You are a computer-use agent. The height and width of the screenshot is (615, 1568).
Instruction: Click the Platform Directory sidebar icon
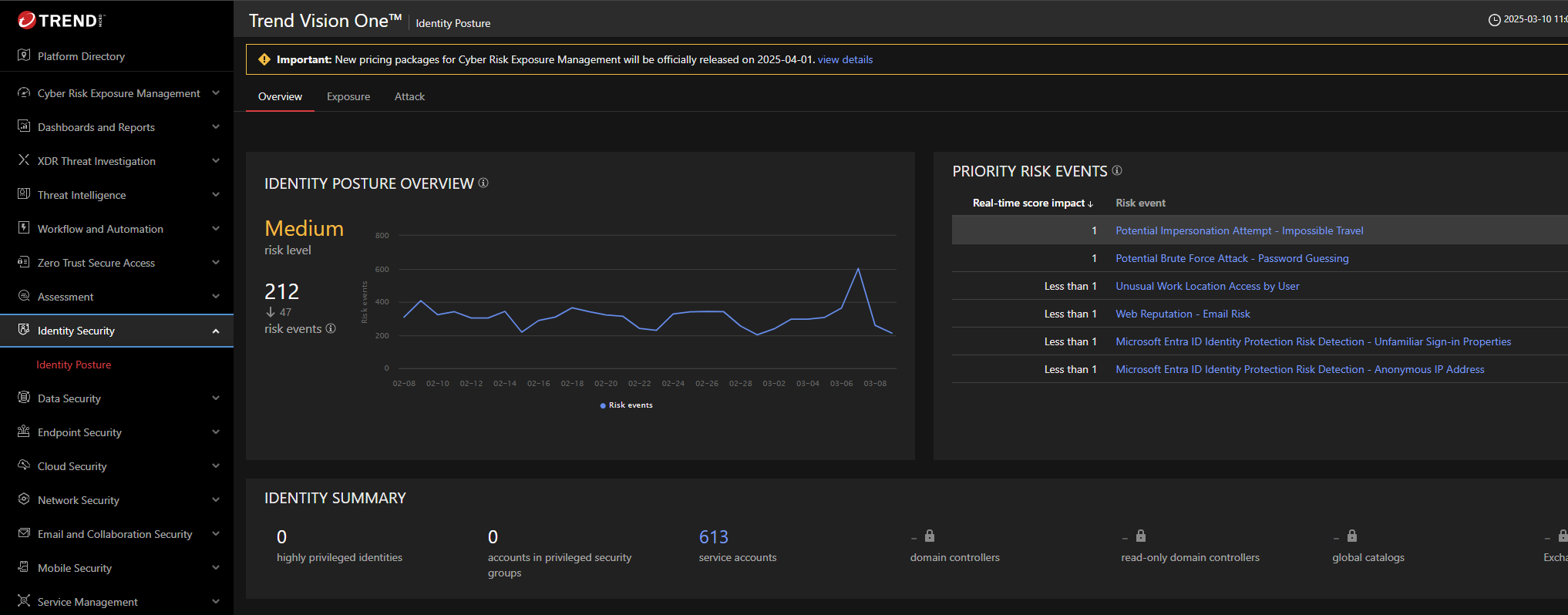tap(24, 55)
